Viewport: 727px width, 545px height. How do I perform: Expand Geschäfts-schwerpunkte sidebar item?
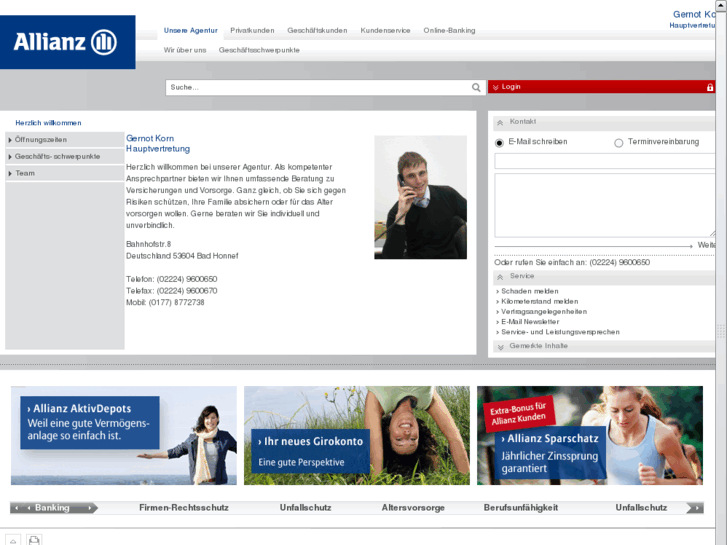click(x=64, y=156)
